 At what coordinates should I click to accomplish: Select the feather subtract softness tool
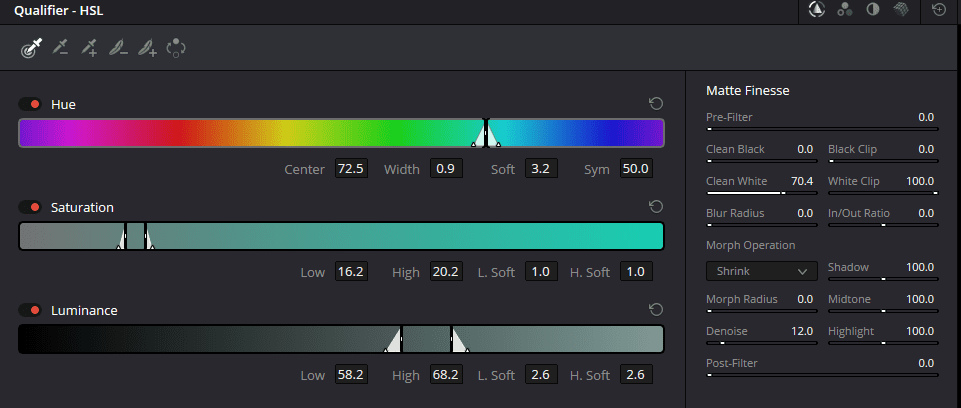[x=118, y=48]
